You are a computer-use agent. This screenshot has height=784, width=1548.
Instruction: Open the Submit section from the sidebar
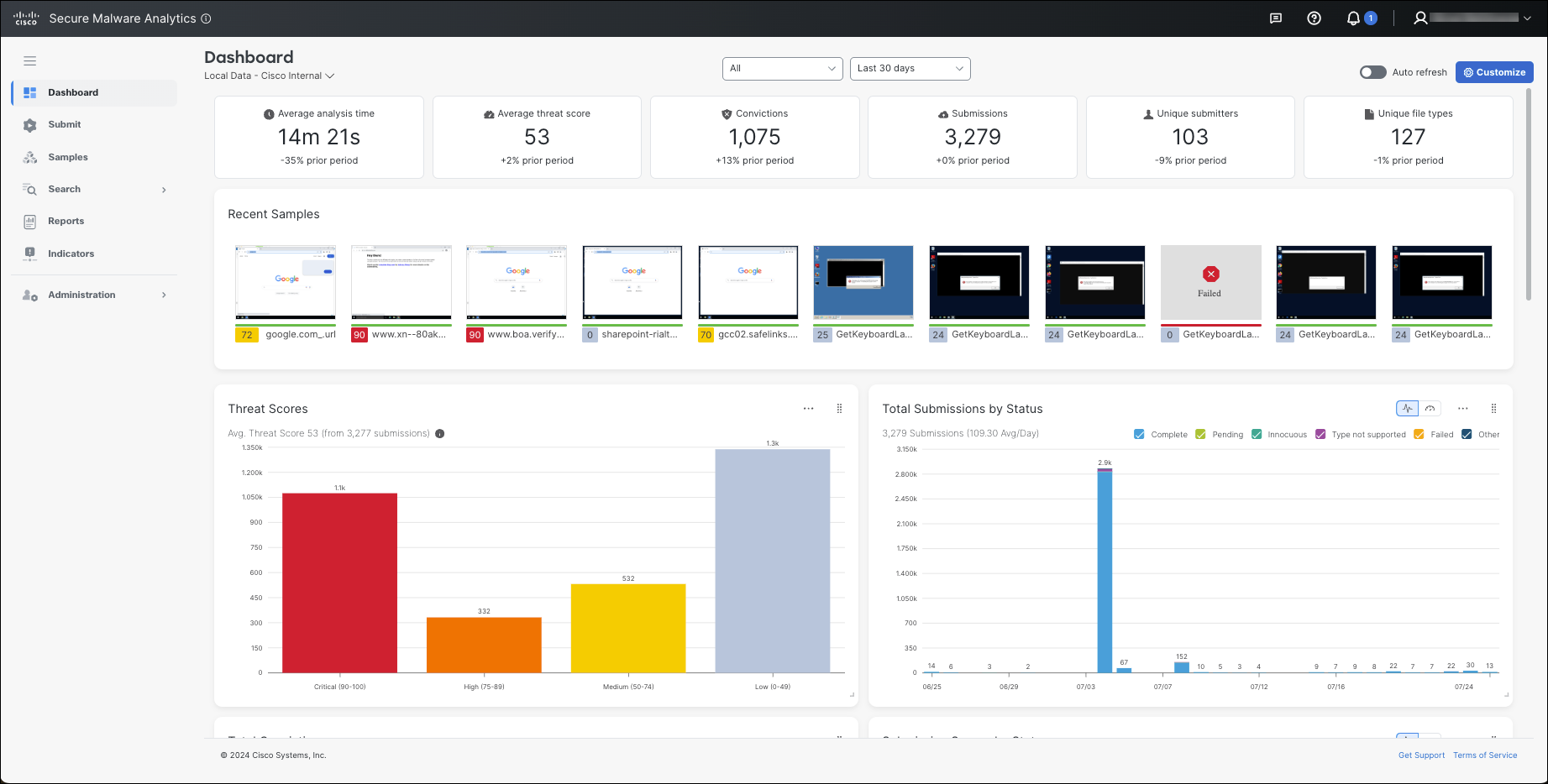click(x=64, y=124)
